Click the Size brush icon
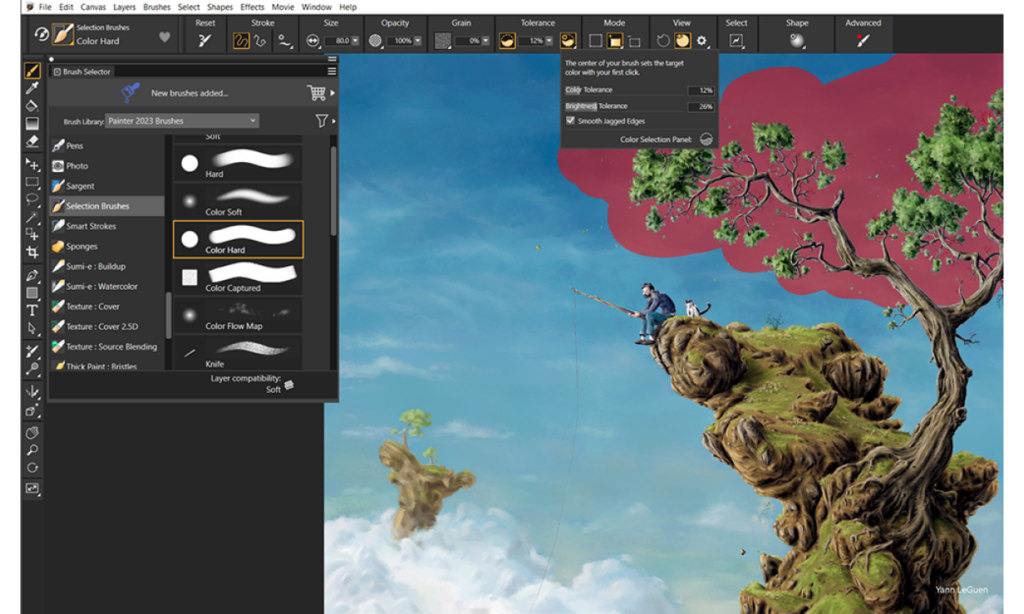This screenshot has height=614, width=1024. coord(313,40)
